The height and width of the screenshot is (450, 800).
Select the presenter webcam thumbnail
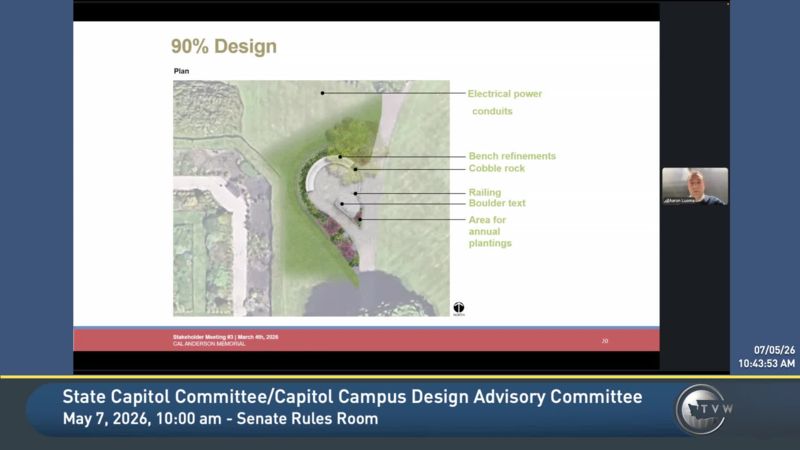695,186
